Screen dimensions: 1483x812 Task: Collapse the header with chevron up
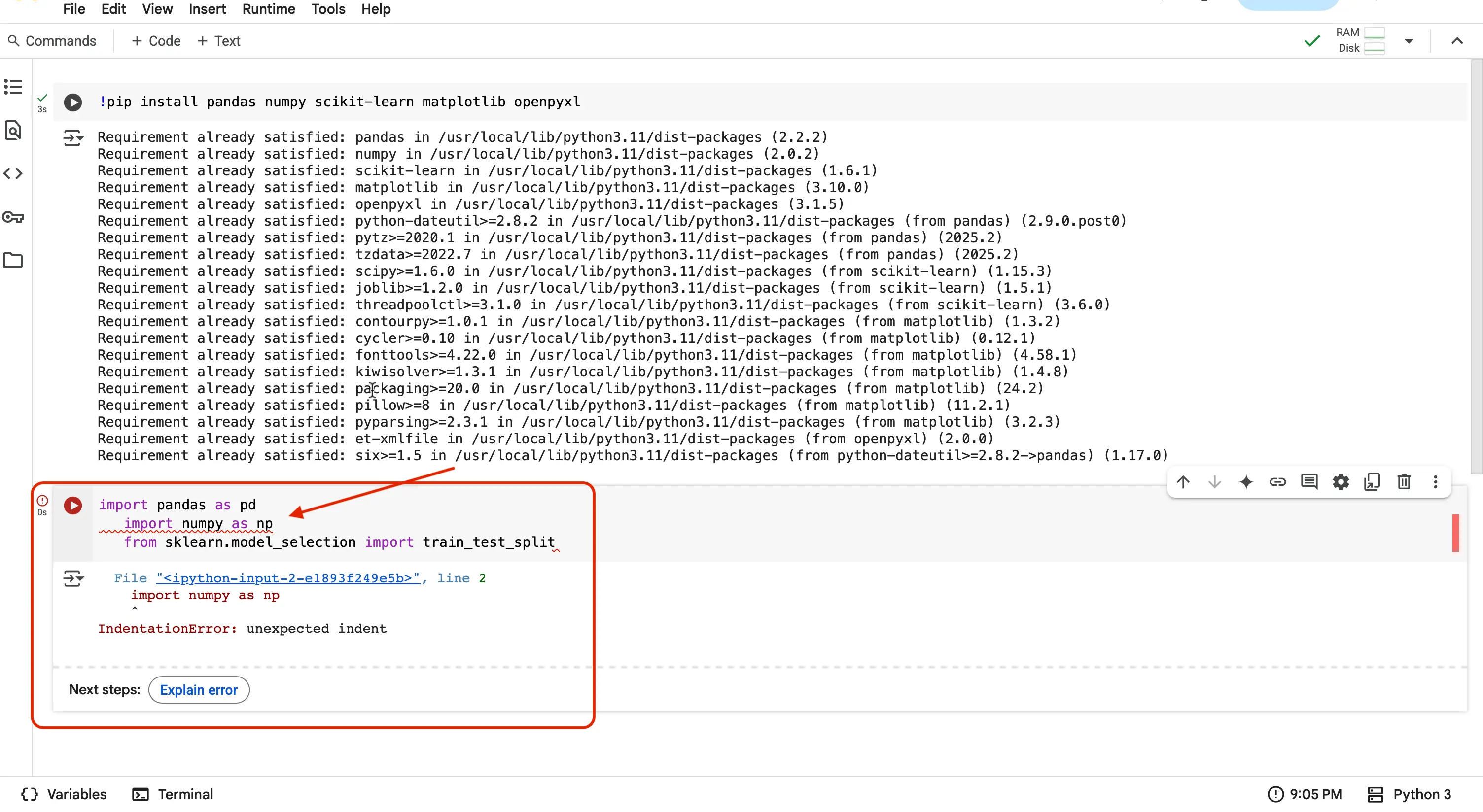point(1457,41)
